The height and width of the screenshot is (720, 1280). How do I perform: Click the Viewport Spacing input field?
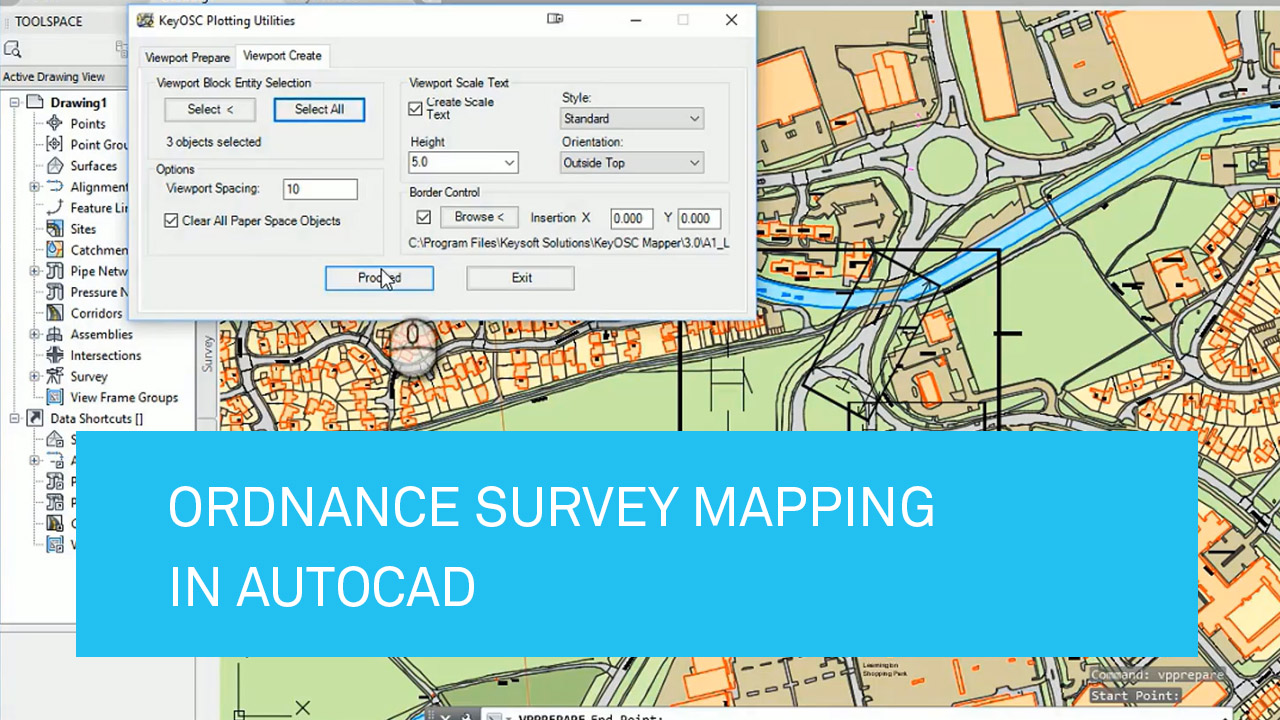(319, 189)
